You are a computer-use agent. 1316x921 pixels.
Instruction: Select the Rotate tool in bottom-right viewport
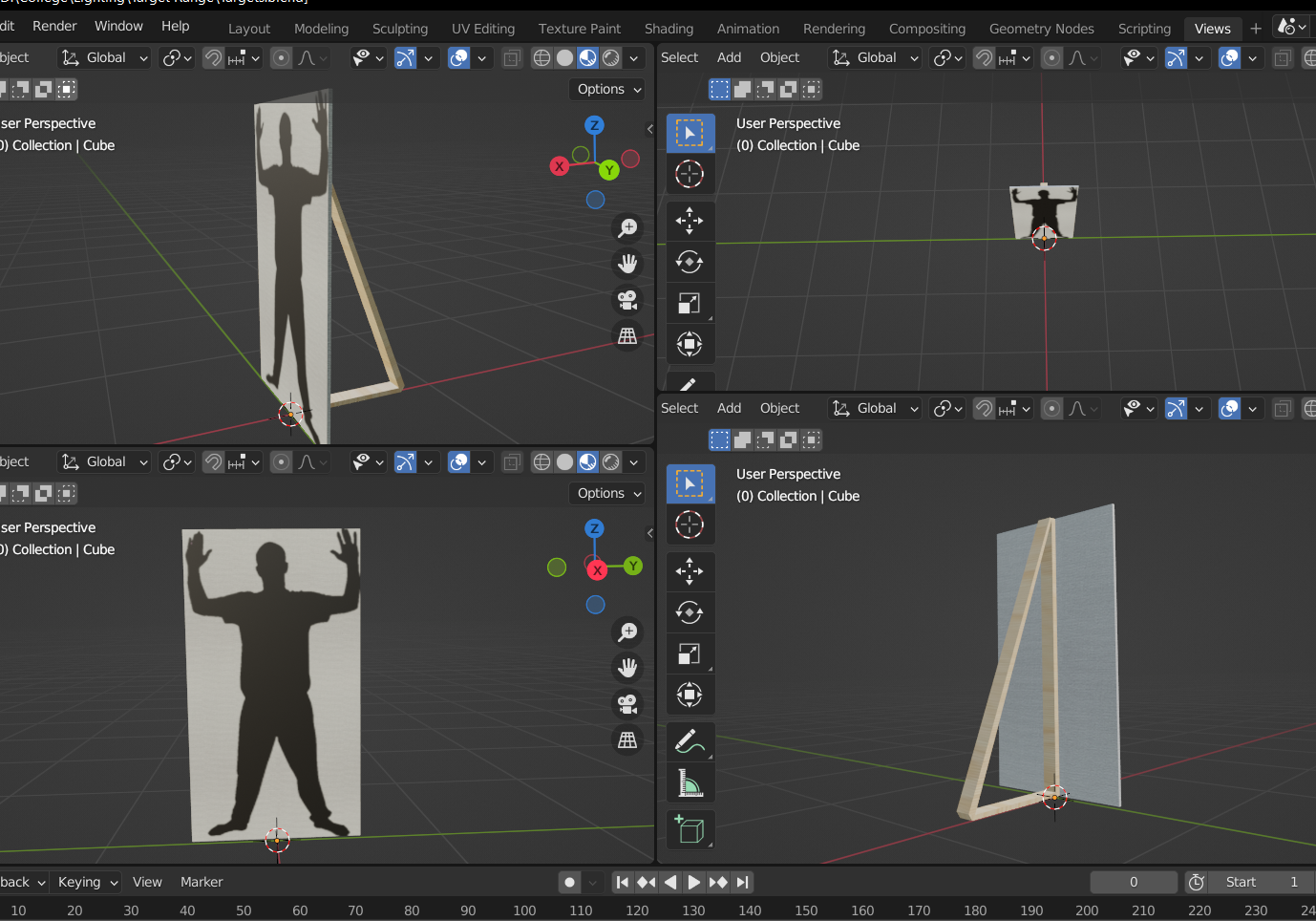tap(690, 612)
